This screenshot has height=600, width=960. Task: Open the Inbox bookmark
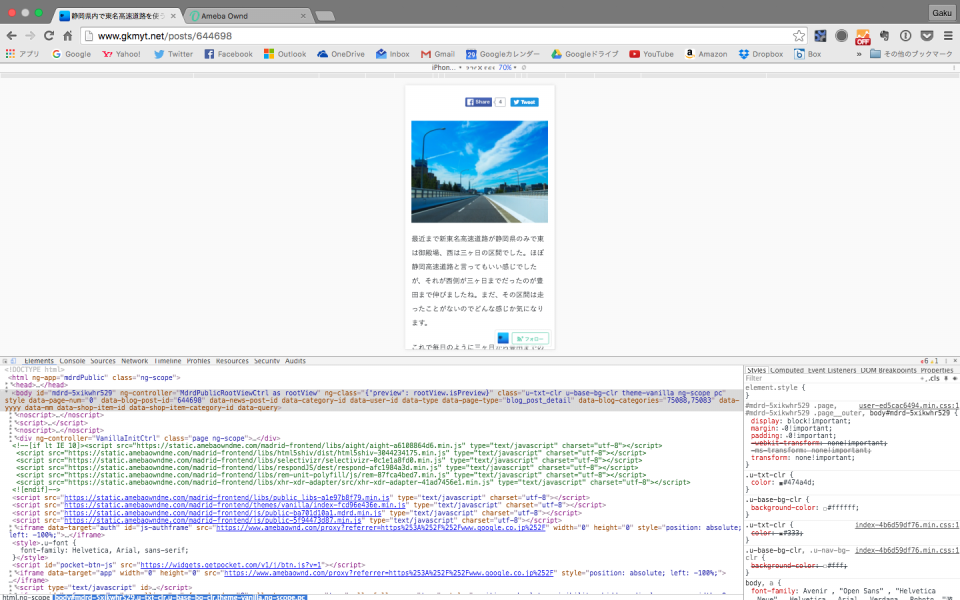392,54
